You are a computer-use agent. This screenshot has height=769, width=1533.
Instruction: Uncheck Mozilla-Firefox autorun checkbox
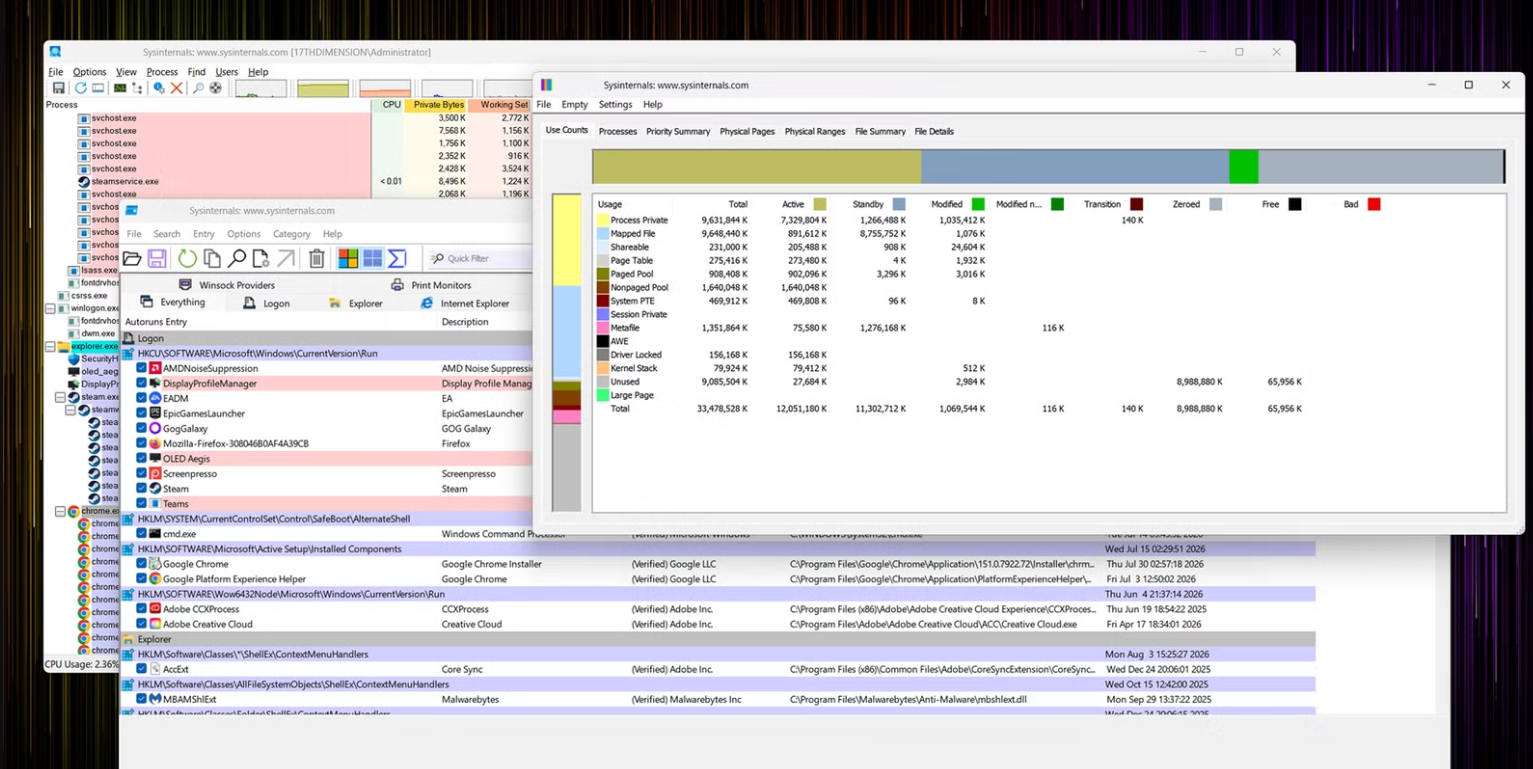[x=141, y=443]
